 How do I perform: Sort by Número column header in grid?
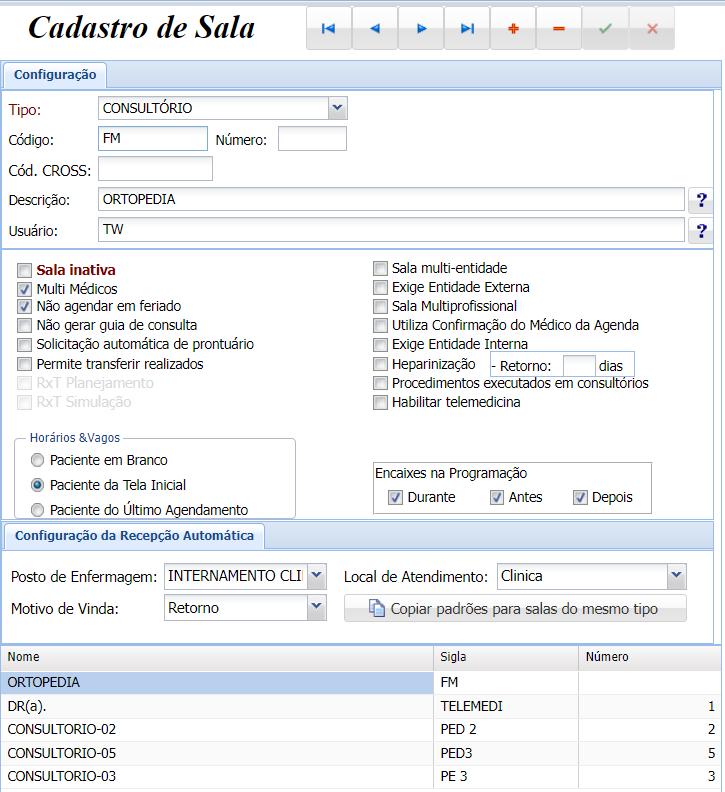[x=650, y=657]
